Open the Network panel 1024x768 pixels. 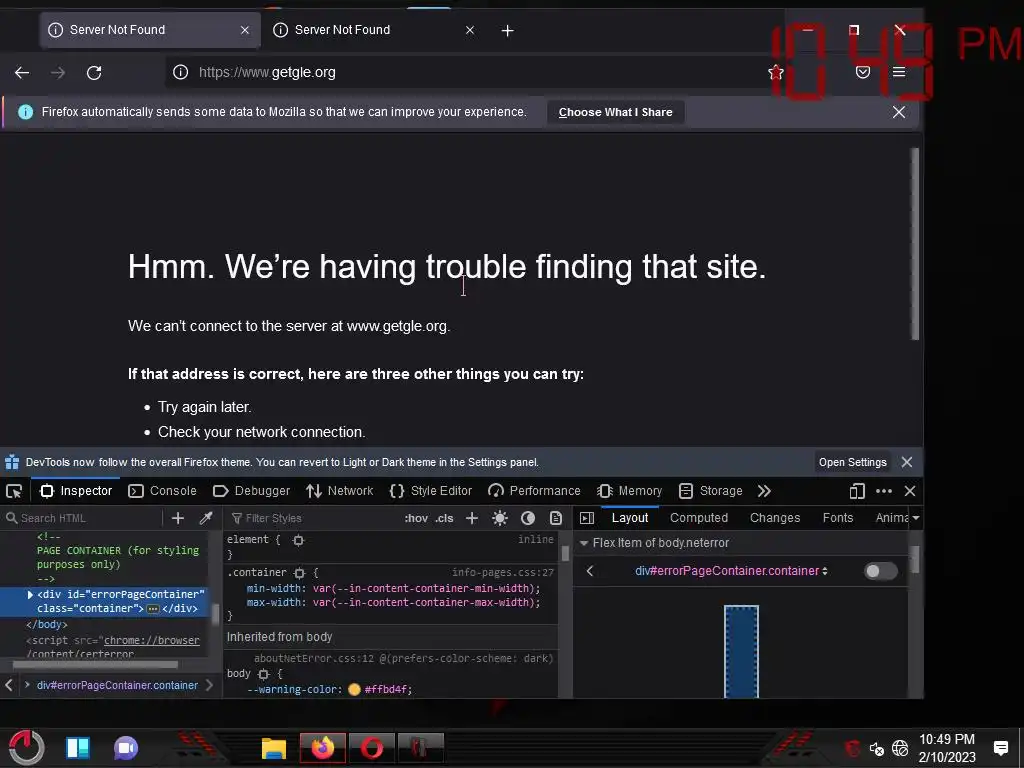click(340, 491)
